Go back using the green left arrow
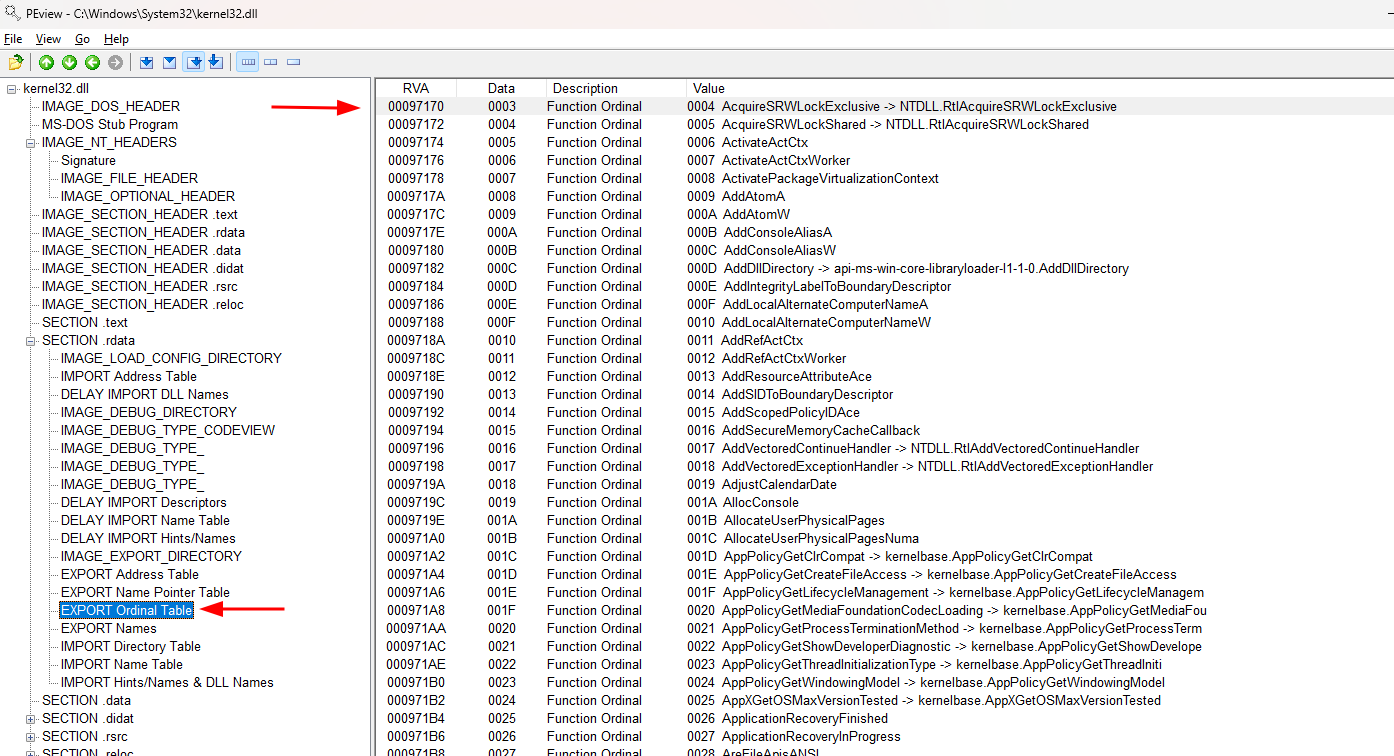Image resolution: width=1394 pixels, height=756 pixels. click(92, 63)
